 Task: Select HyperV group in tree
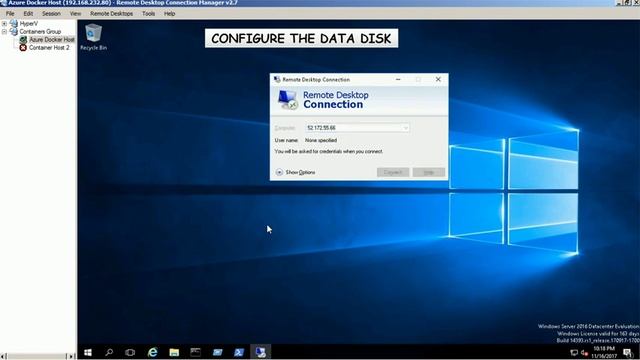point(29,24)
